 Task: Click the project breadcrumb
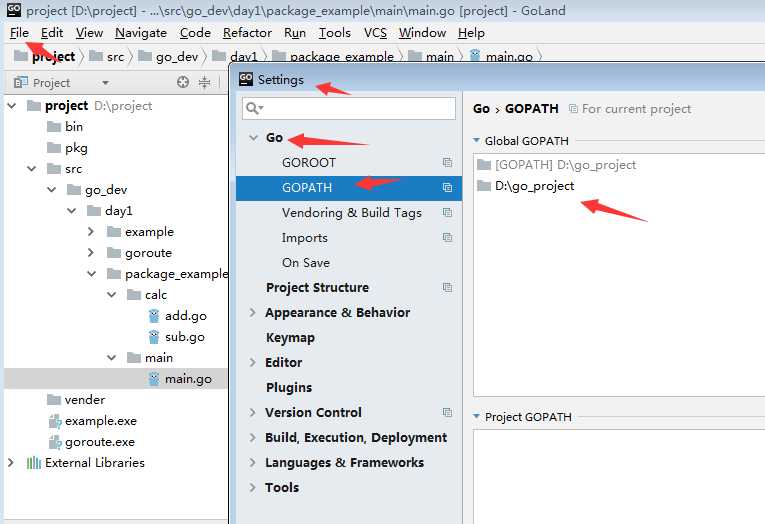(x=45, y=57)
